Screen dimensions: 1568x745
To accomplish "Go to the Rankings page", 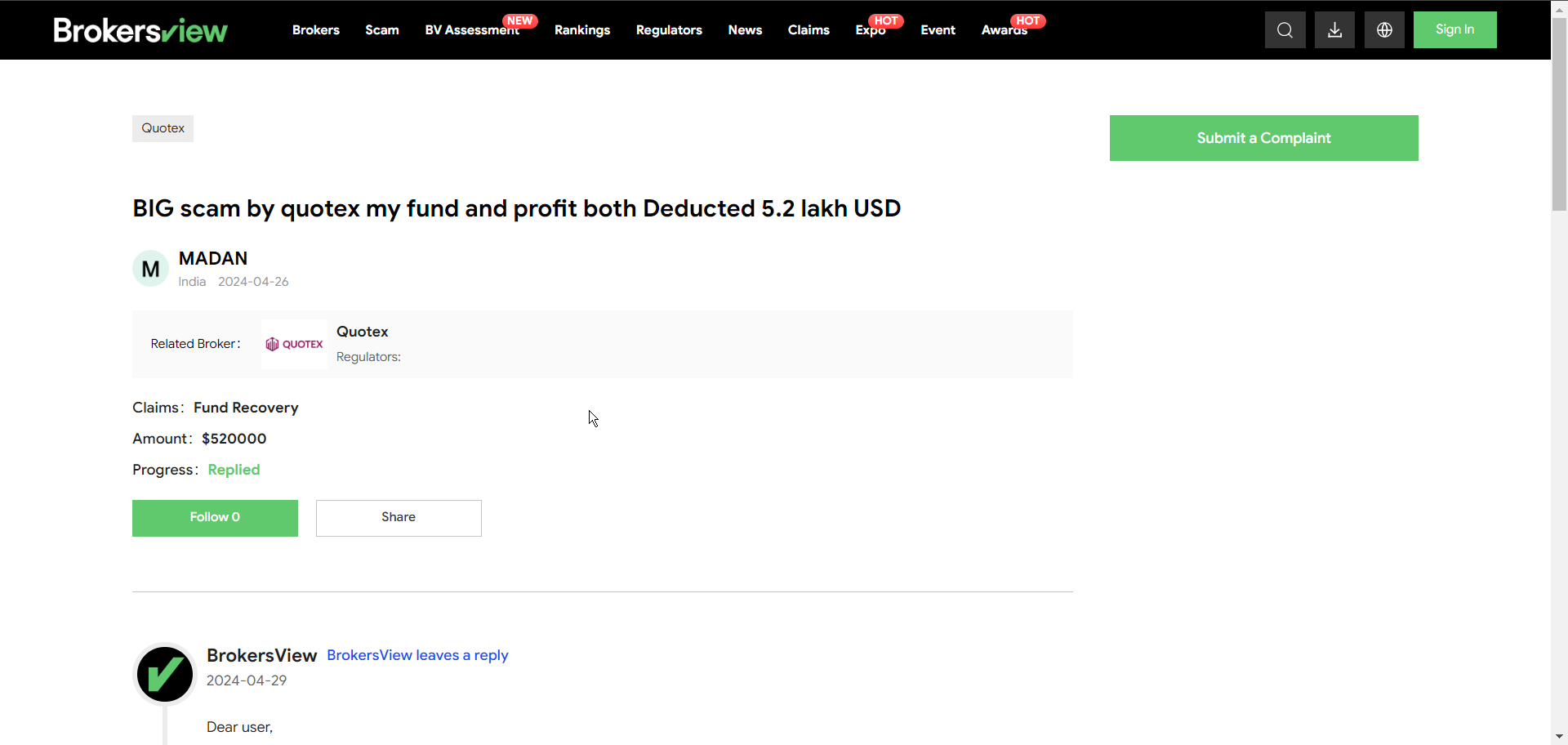I will coord(582,30).
